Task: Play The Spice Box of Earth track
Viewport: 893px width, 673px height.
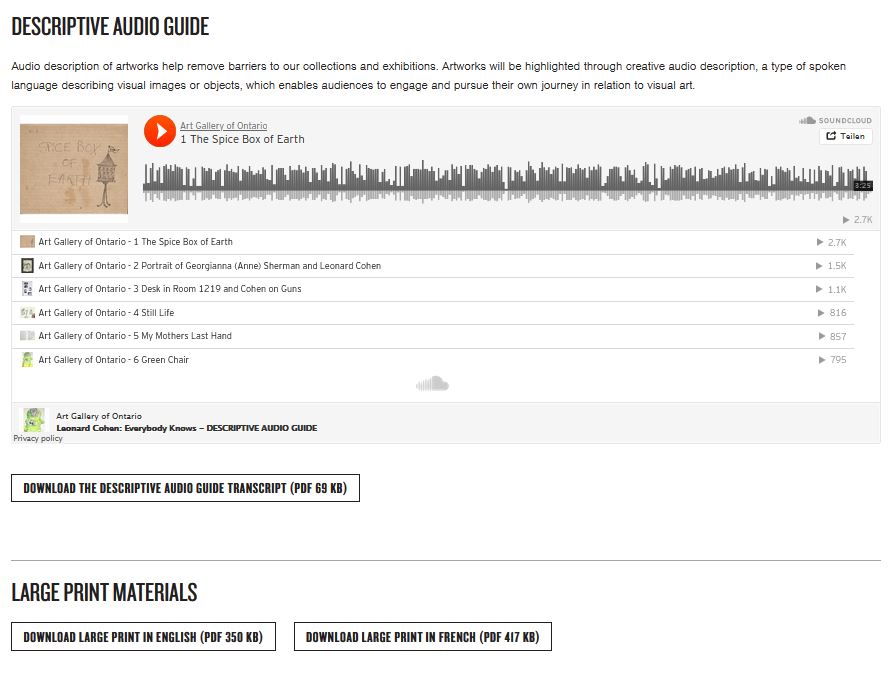Action: tap(160, 131)
